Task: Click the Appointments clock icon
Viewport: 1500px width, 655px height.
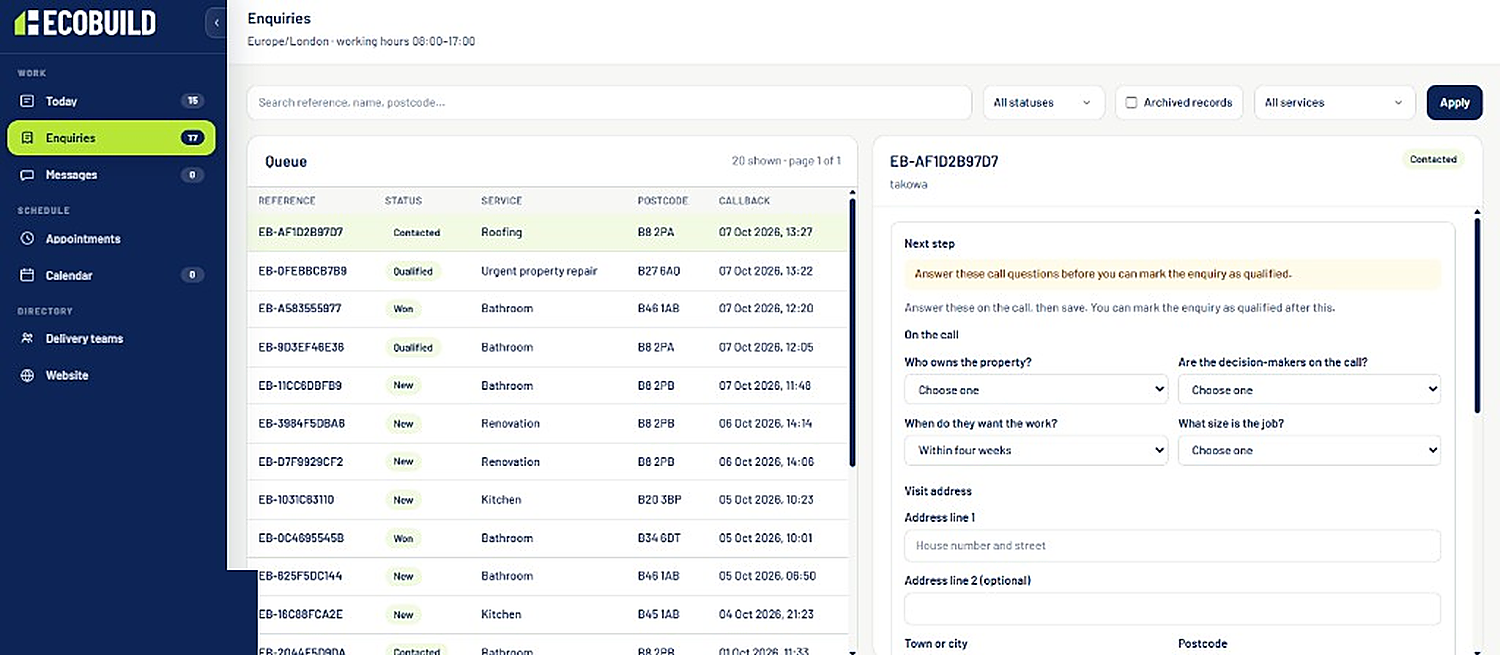Action: [27, 239]
